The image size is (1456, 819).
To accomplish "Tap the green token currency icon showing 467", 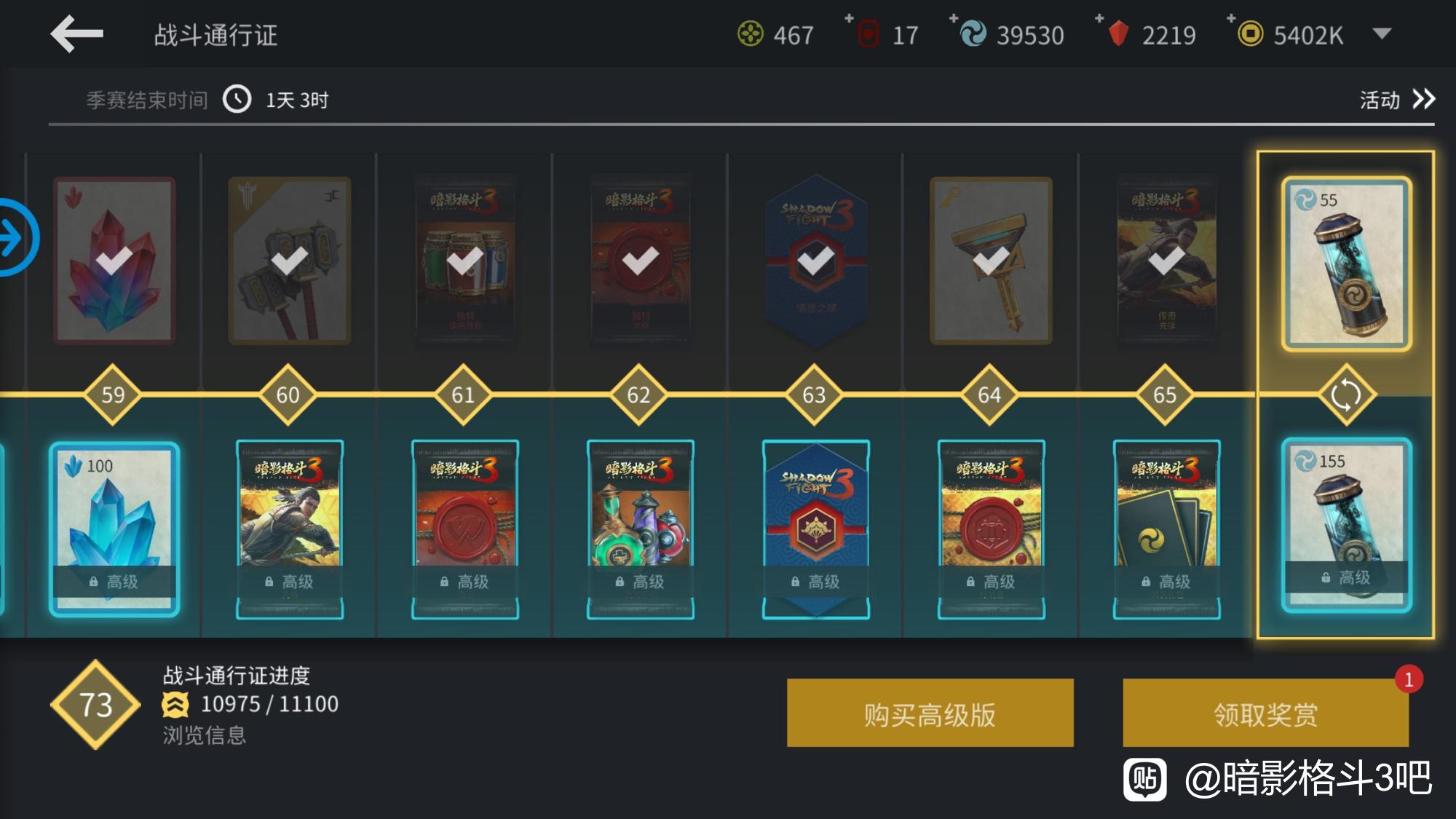I will (751, 34).
